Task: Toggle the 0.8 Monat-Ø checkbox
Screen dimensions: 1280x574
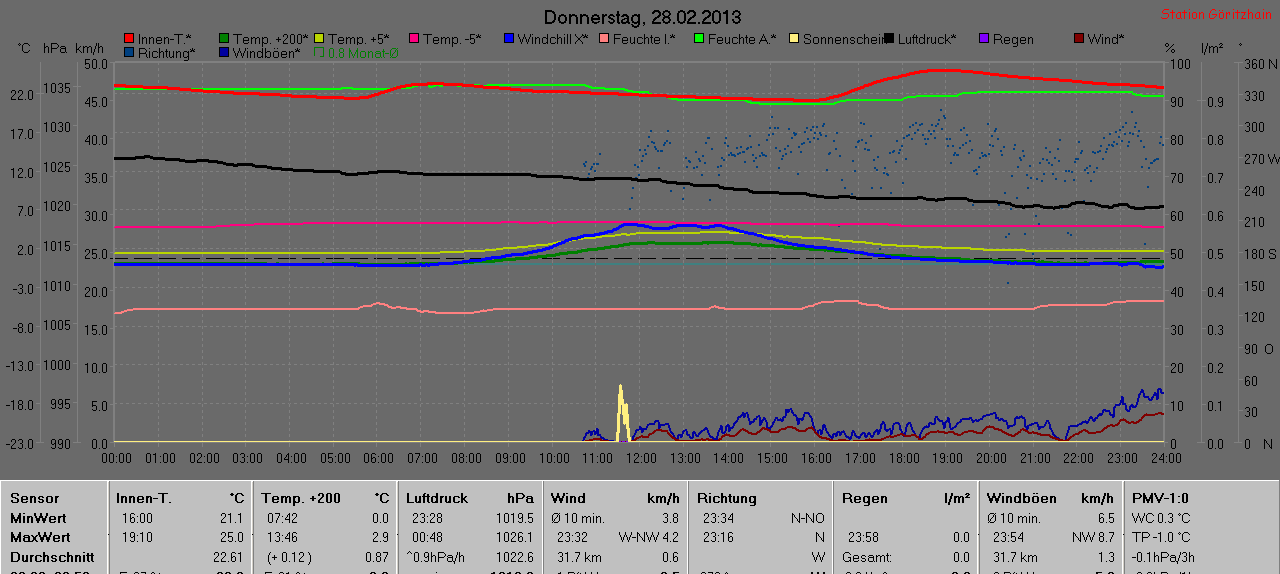Action: pyautogui.click(x=320, y=52)
